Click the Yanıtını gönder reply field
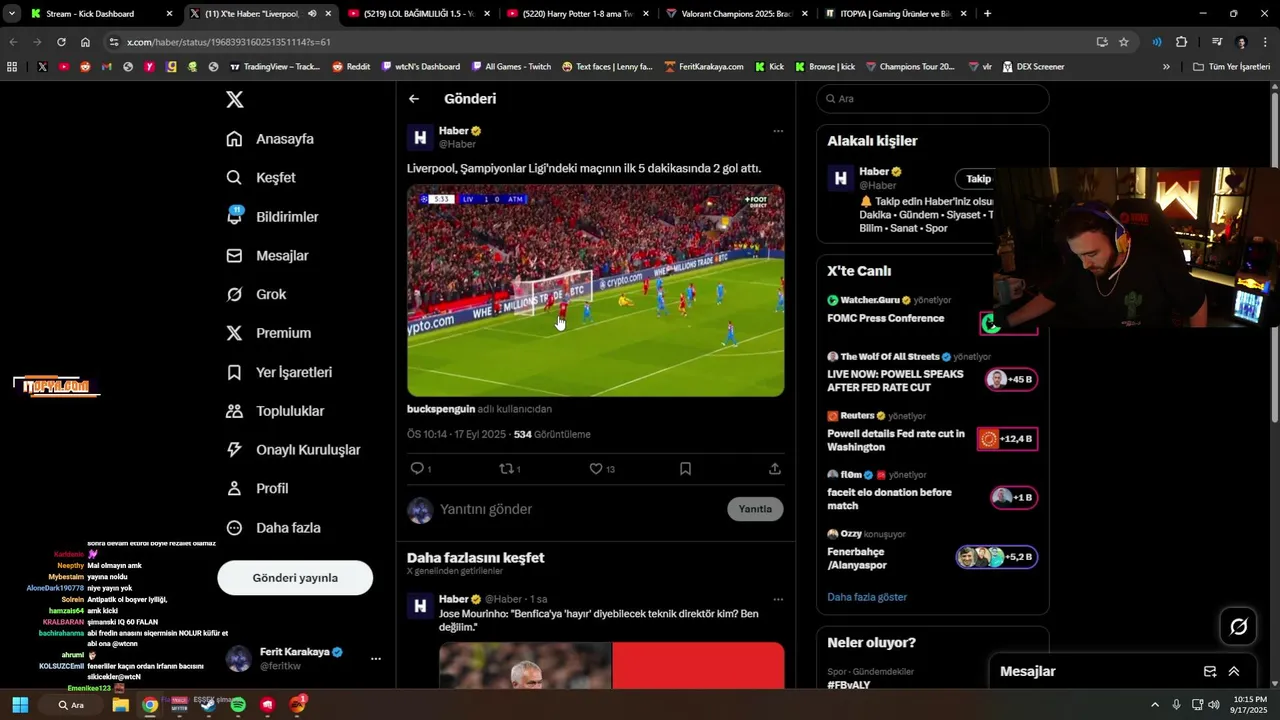1280x720 pixels. pos(486,509)
